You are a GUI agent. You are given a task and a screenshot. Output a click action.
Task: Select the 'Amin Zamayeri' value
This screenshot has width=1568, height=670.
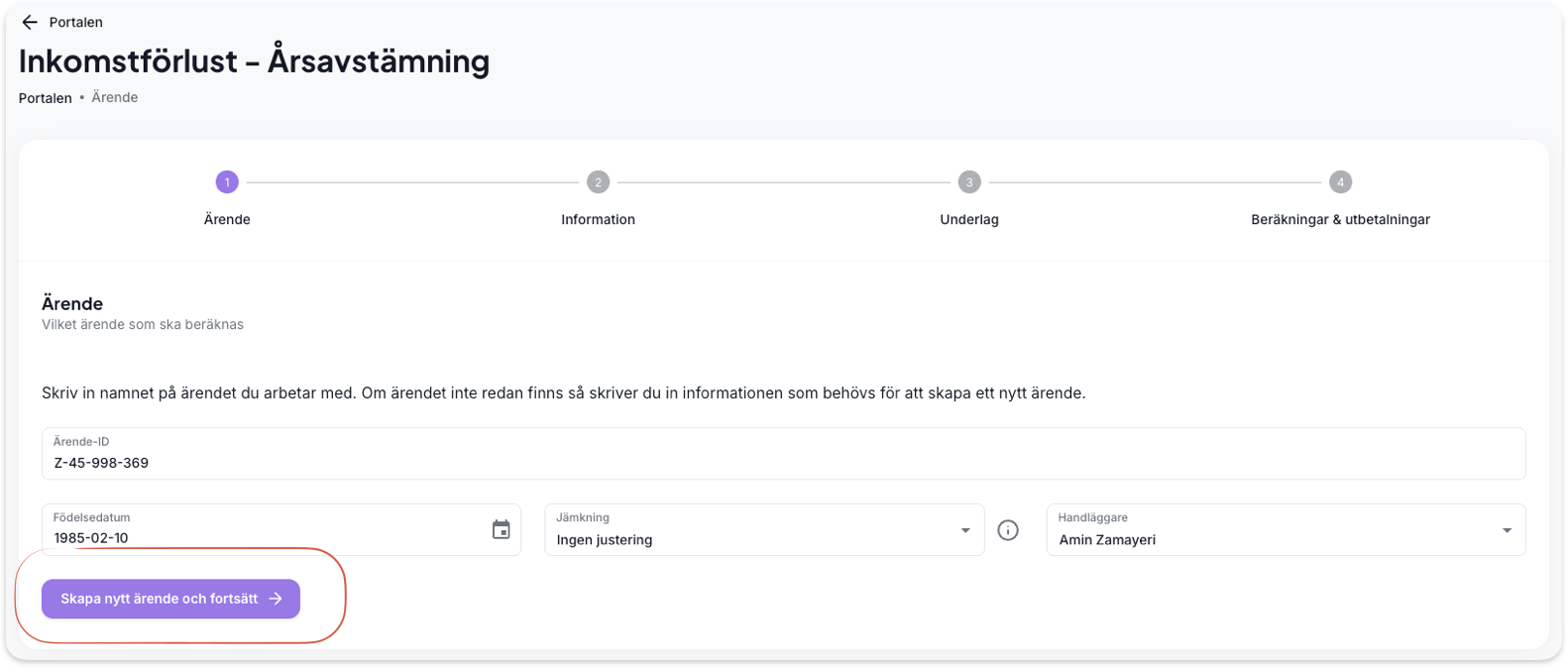pos(1107,540)
